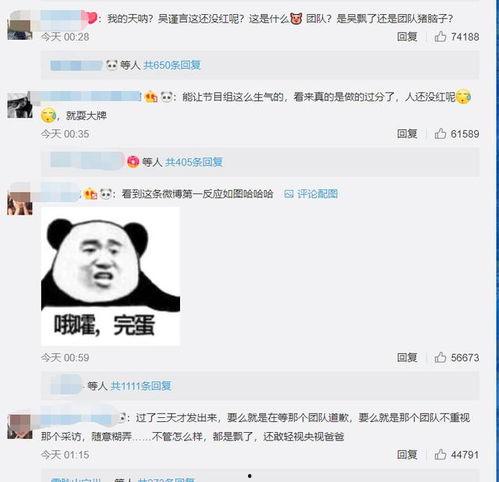Image resolution: width=499 pixels, height=482 pixels.
Task: Open the panda meme image 完蛋
Action: point(110,276)
